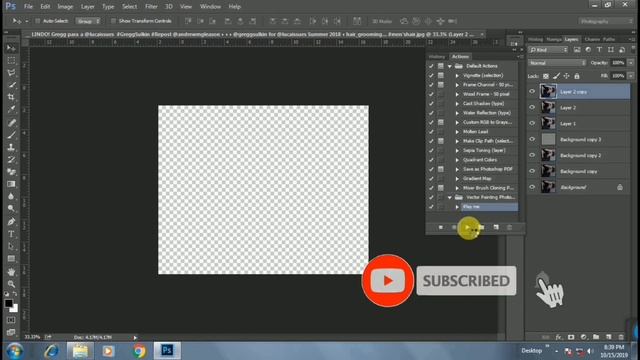Screen dimensions: 640x360
Task: Switch to History tab beside Actions
Action: 437,57
